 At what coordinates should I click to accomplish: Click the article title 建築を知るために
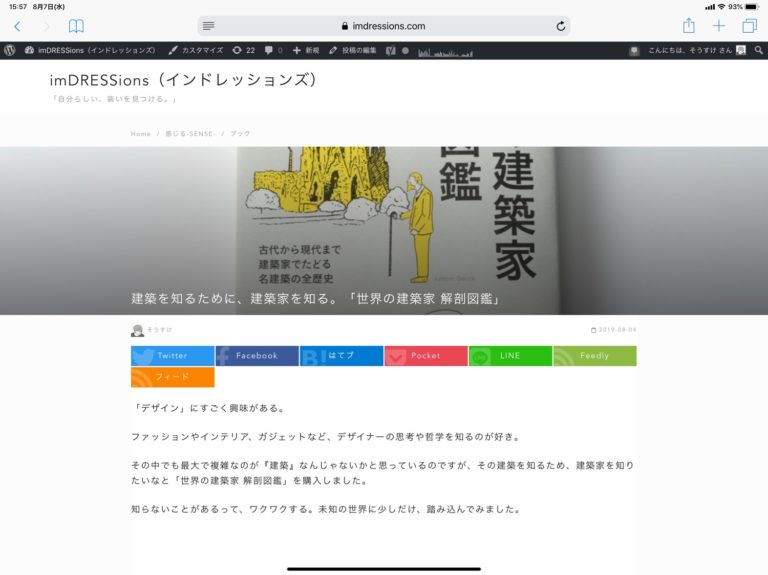(x=315, y=298)
